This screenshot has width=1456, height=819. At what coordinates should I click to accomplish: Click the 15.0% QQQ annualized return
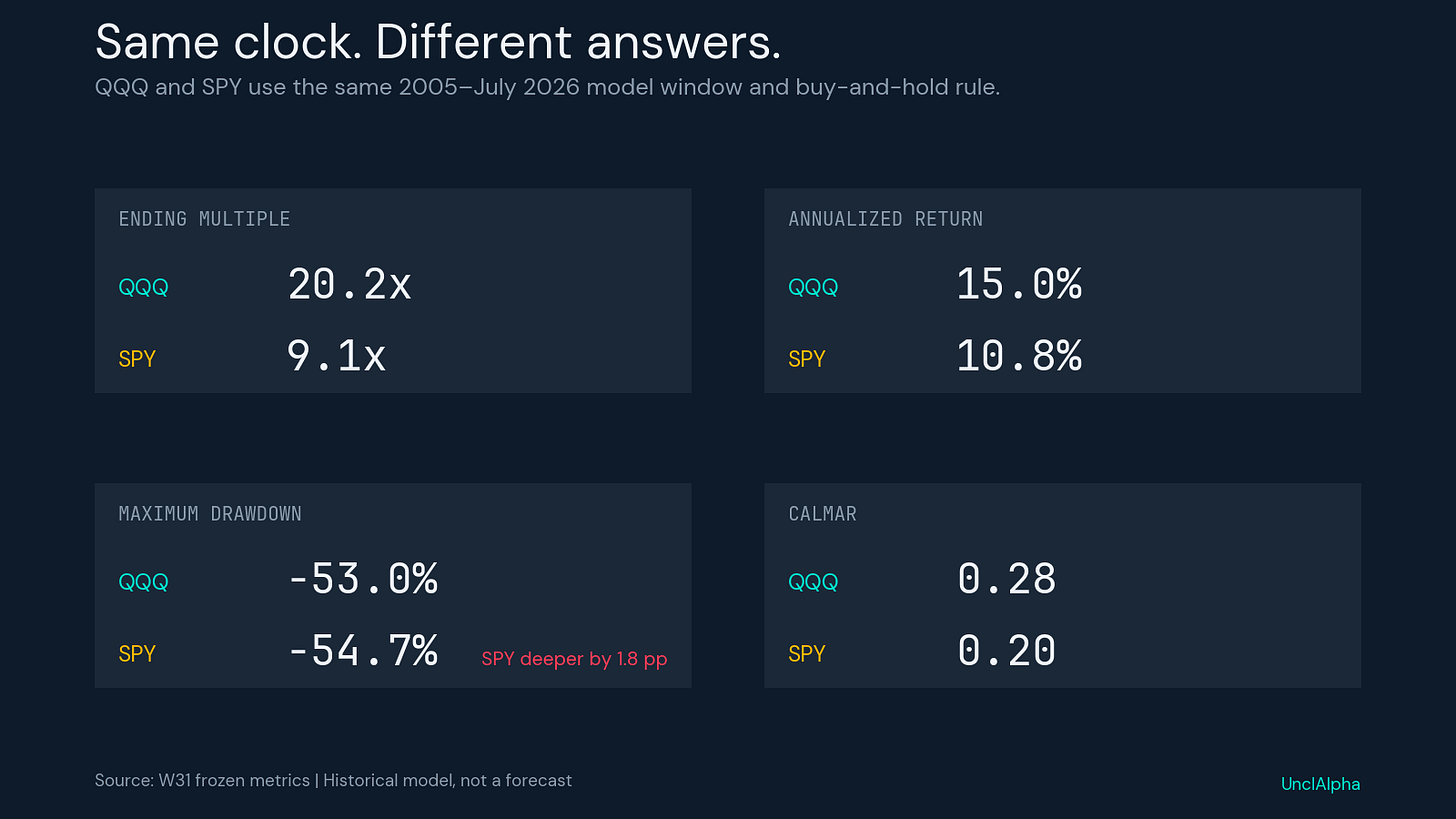[x=1019, y=285]
